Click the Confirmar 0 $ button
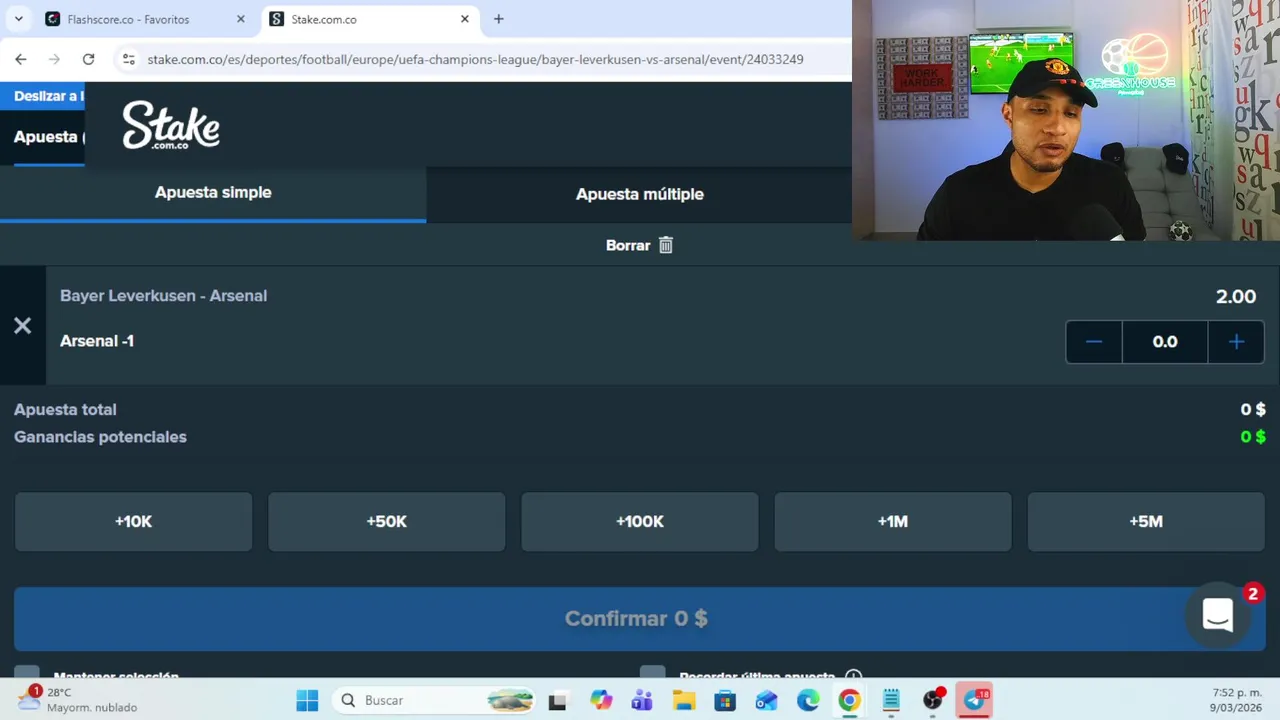The image size is (1280, 720). (x=640, y=619)
